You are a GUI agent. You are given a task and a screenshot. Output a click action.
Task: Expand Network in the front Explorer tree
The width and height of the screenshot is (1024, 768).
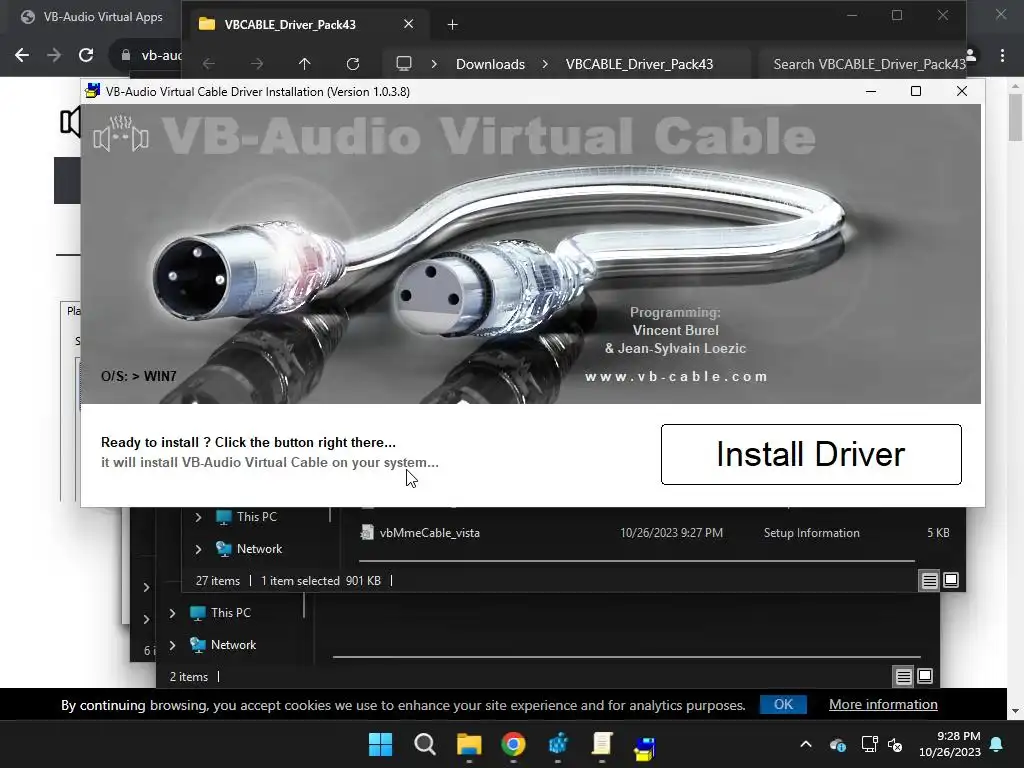199,549
